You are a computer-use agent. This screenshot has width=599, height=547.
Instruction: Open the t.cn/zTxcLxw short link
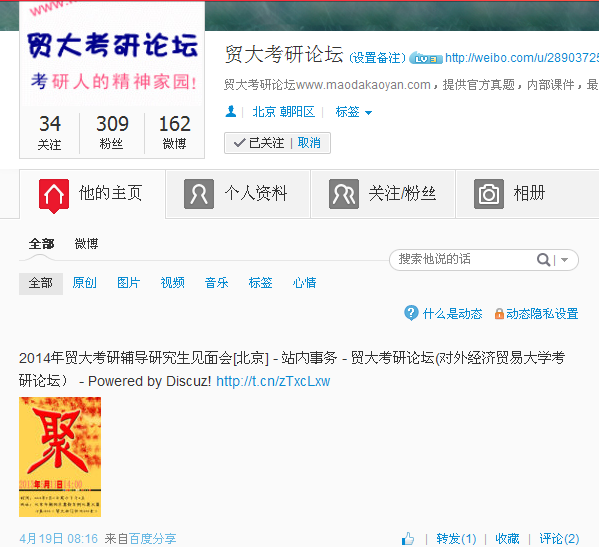[x=273, y=381]
